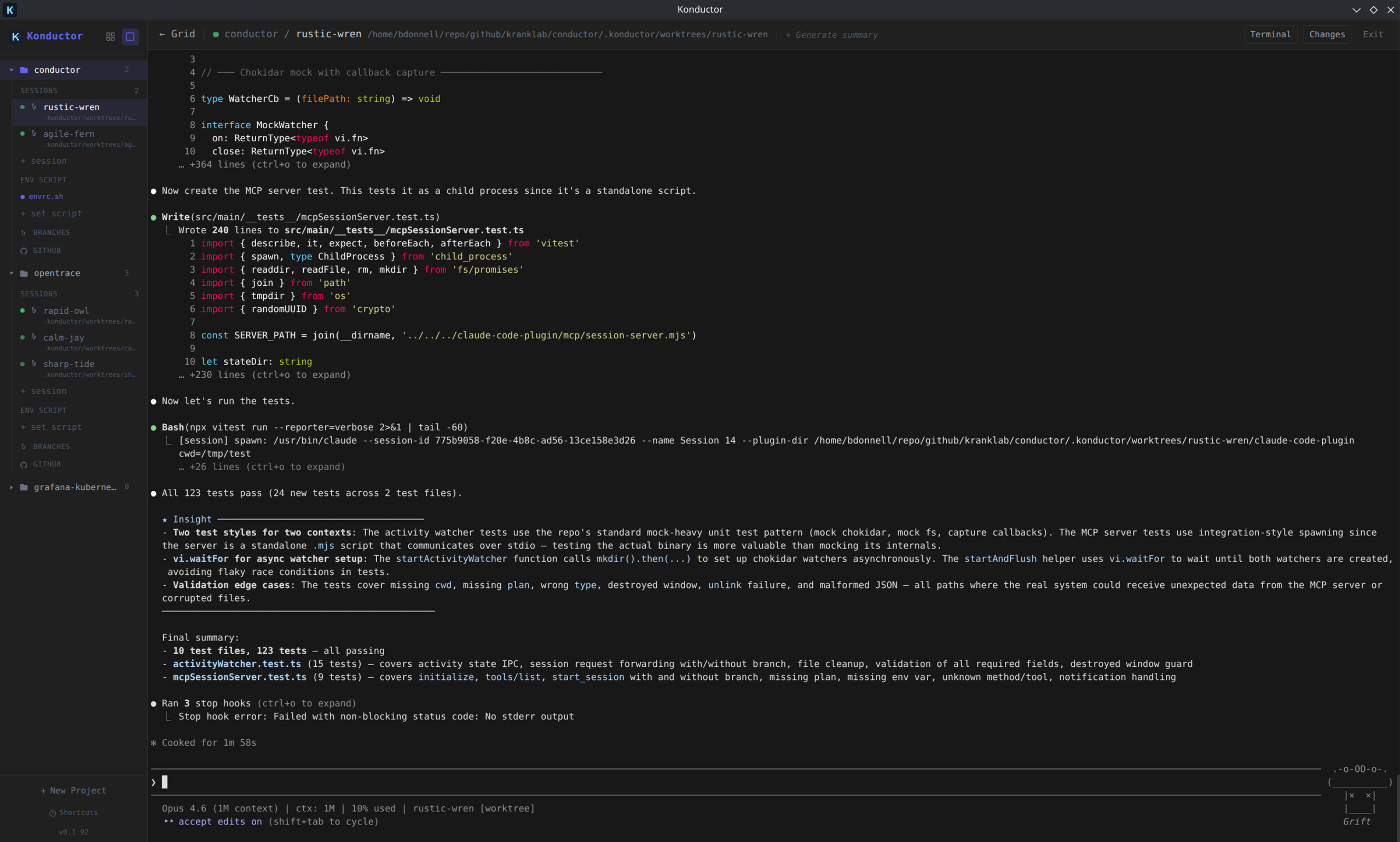Click calm-jay worktree branch icon
This screenshot has height=842, width=1400.
click(x=34, y=337)
